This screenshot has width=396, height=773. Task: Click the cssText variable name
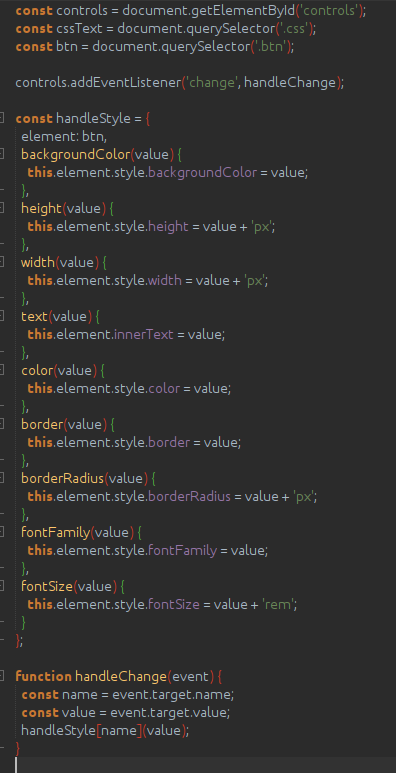click(78, 29)
